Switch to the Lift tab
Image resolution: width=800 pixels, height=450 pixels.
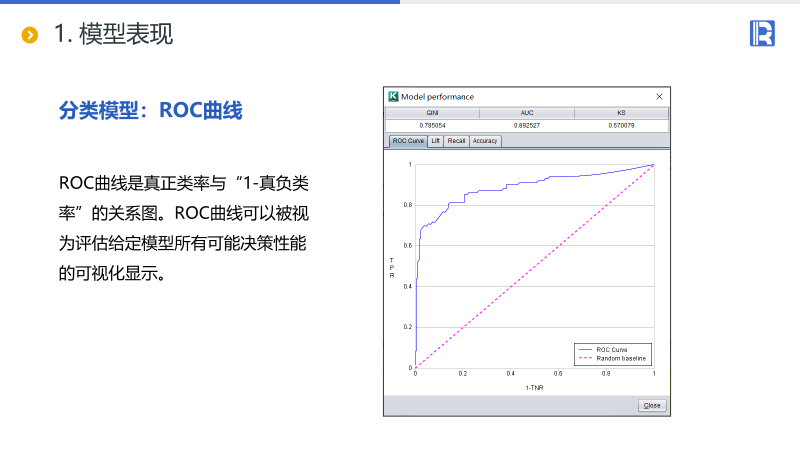pyautogui.click(x=435, y=141)
